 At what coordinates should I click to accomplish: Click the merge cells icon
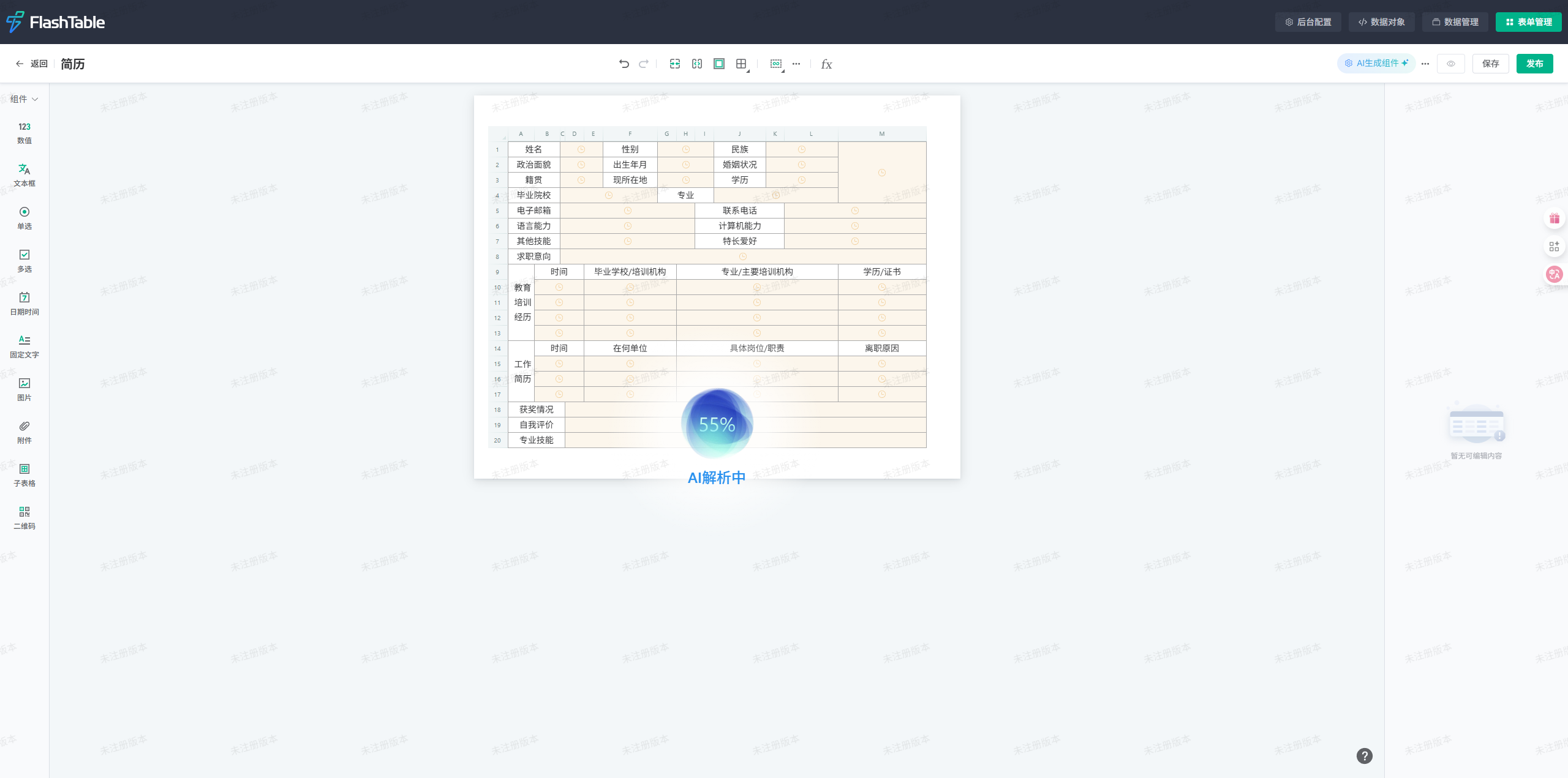[x=675, y=64]
